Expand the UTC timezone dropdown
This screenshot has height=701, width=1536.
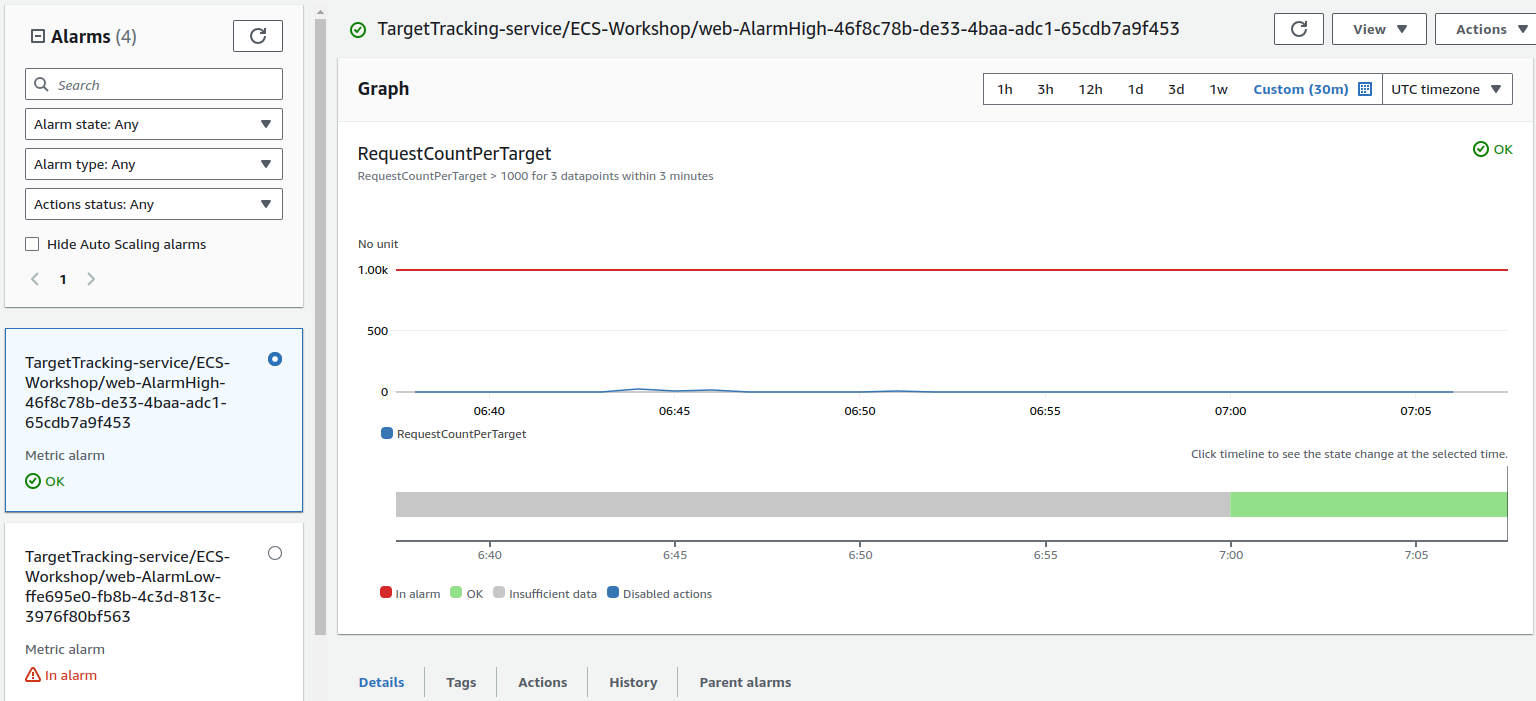pyautogui.click(x=1447, y=89)
